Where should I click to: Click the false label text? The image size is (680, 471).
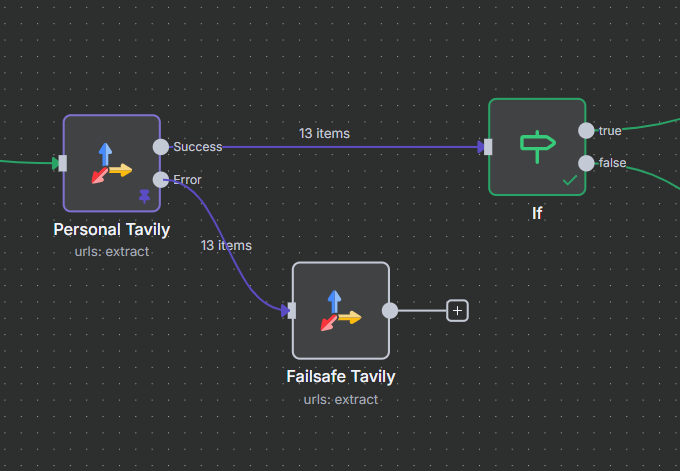(612, 163)
